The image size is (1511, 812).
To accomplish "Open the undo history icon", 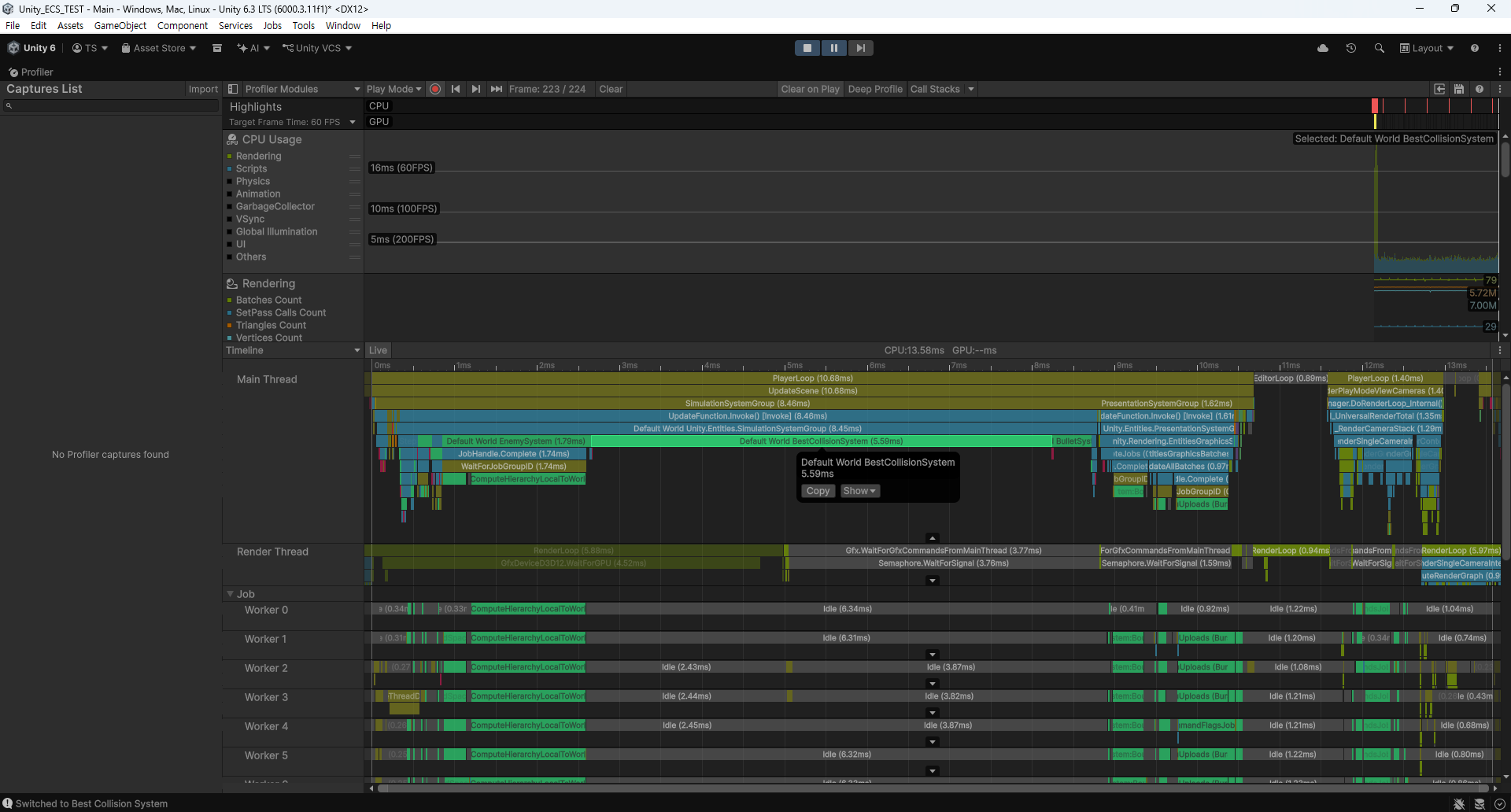I will click(x=1351, y=48).
